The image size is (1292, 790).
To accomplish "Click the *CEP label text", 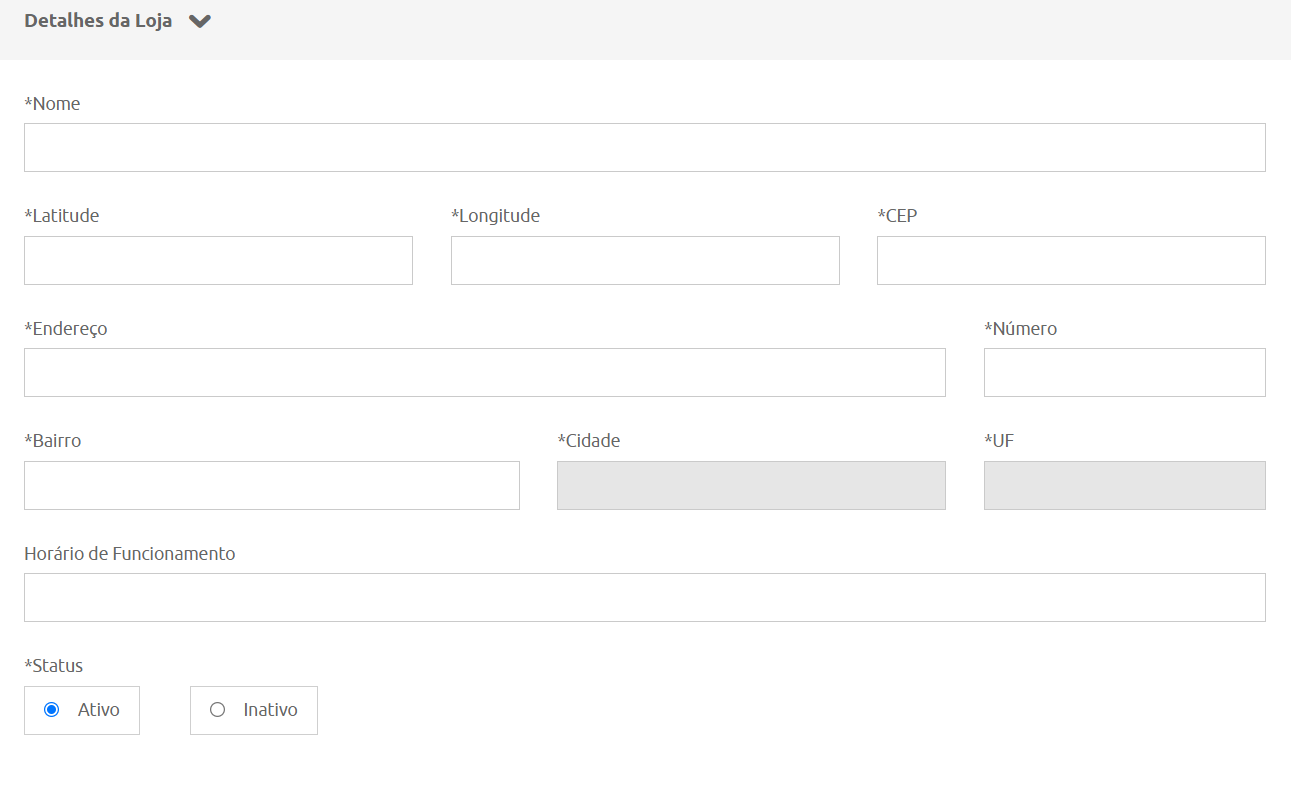I will point(897,216).
